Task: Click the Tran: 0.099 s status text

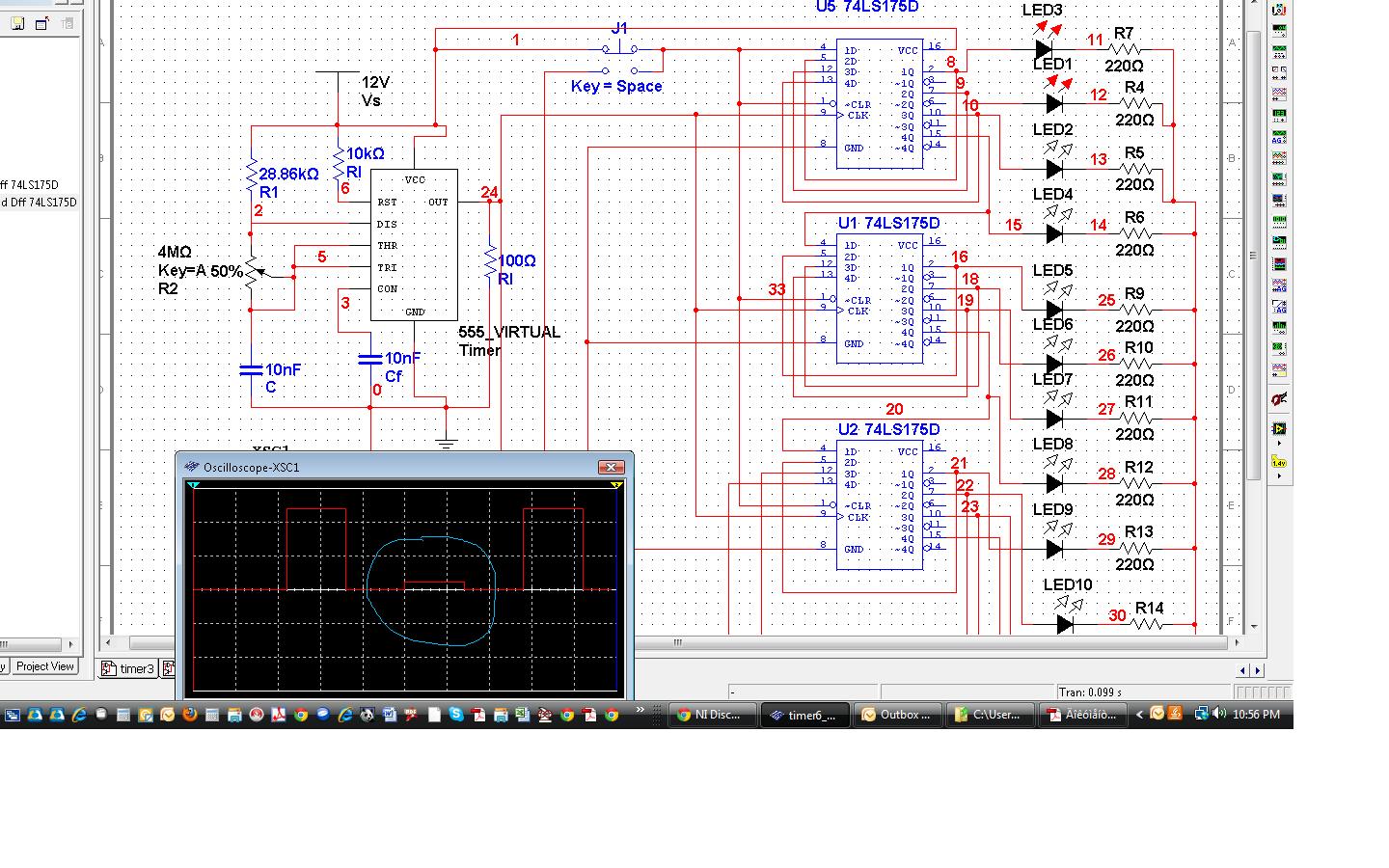Action: [x=1090, y=692]
